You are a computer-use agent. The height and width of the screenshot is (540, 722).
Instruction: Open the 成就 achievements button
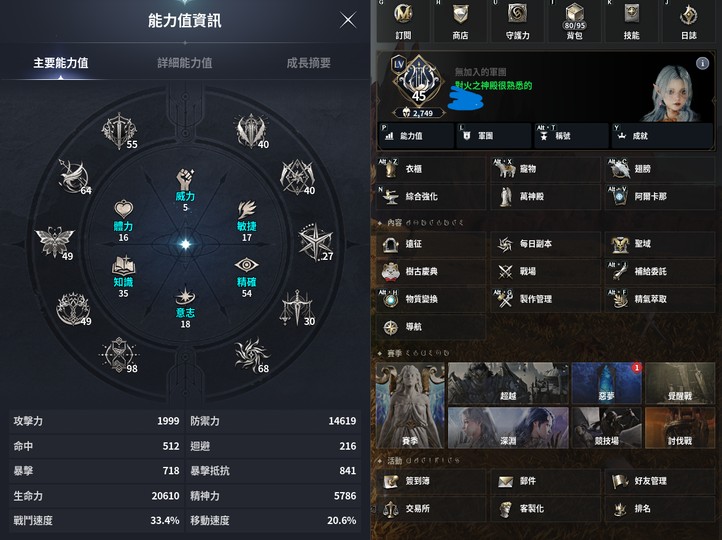662,136
